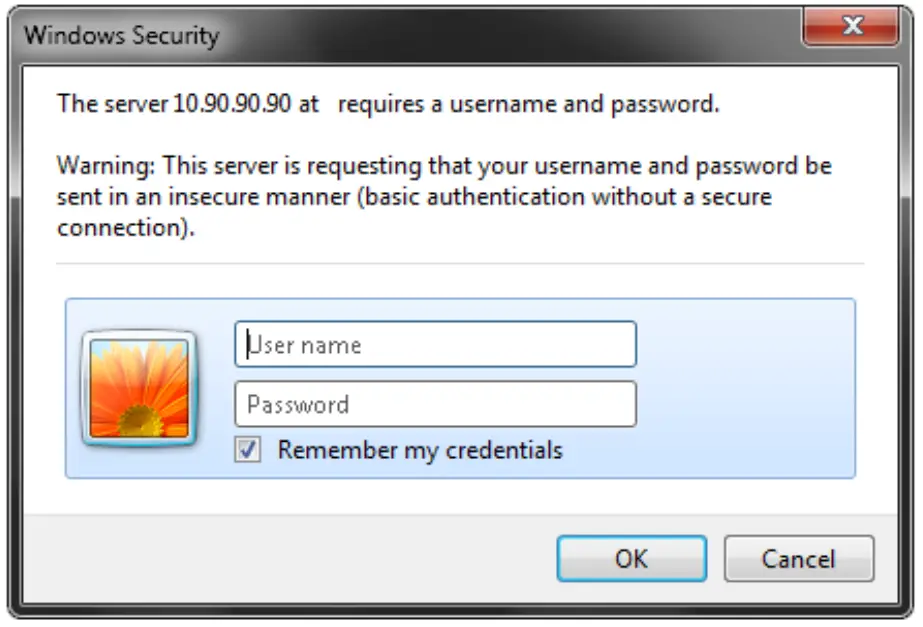The height and width of the screenshot is (627, 923).
Task: Click the empty title bar area beside the title
Action: coord(500,36)
